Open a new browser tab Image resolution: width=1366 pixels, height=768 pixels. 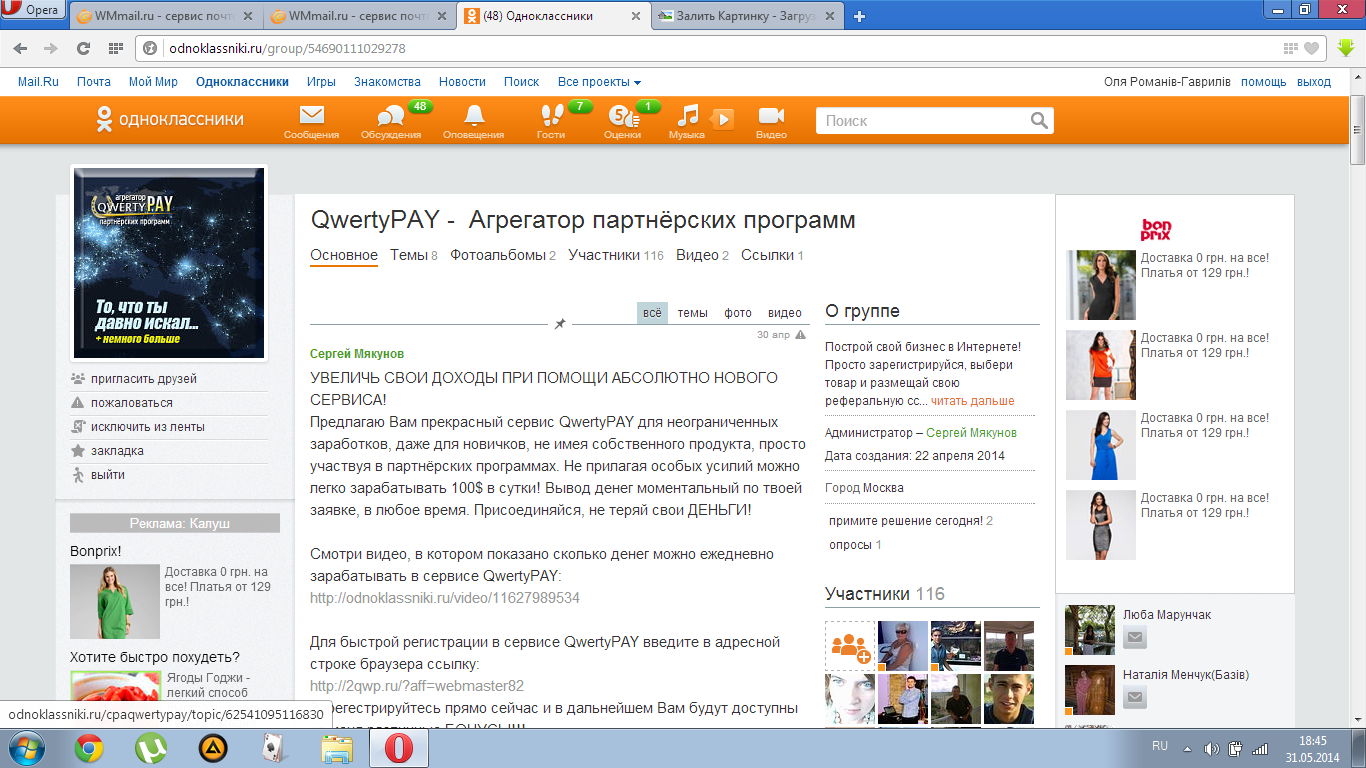859,16
